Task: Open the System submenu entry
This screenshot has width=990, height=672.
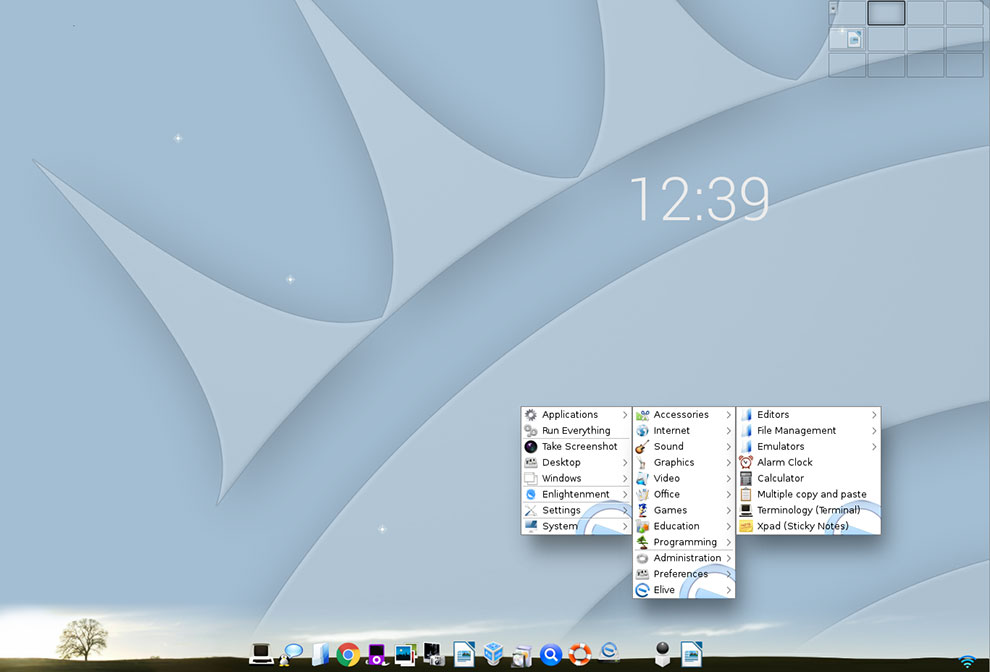Action: pyautogui.click(x=576, y=526)
